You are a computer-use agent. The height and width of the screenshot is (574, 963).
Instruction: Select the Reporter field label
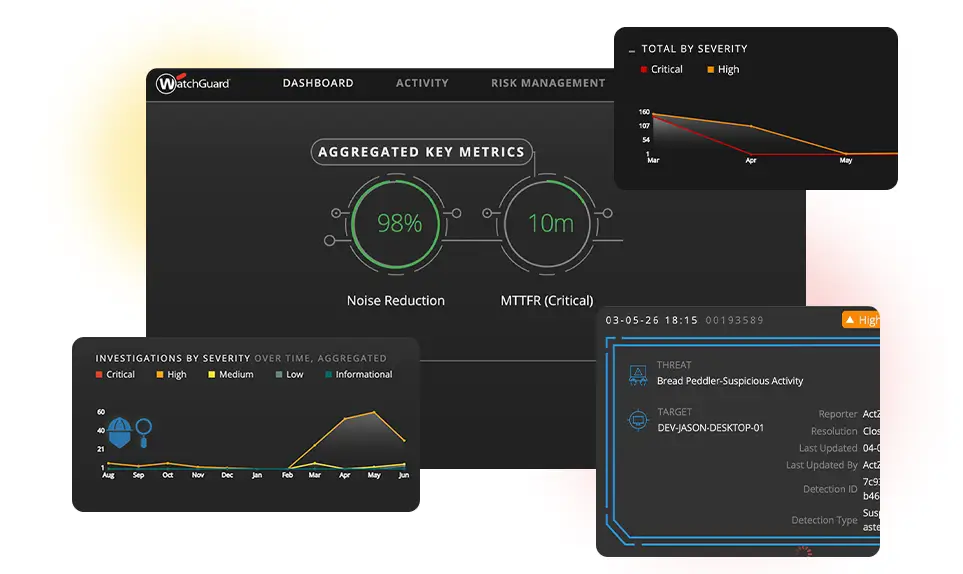[x=838, y=414]
